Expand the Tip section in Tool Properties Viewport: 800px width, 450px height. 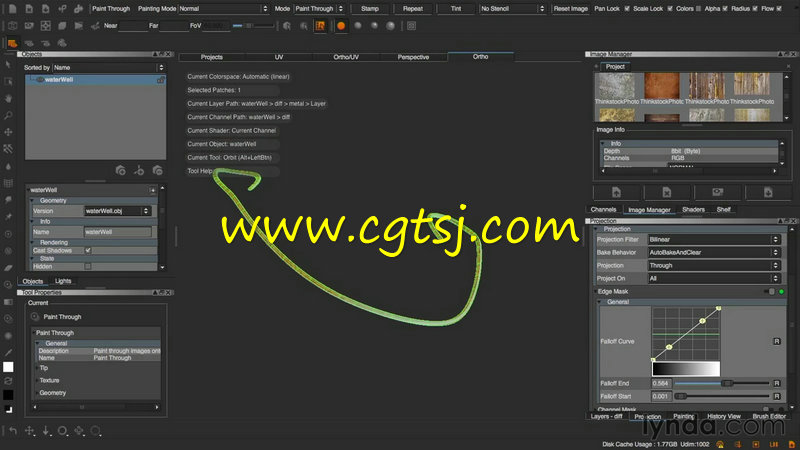pos(43,368)
